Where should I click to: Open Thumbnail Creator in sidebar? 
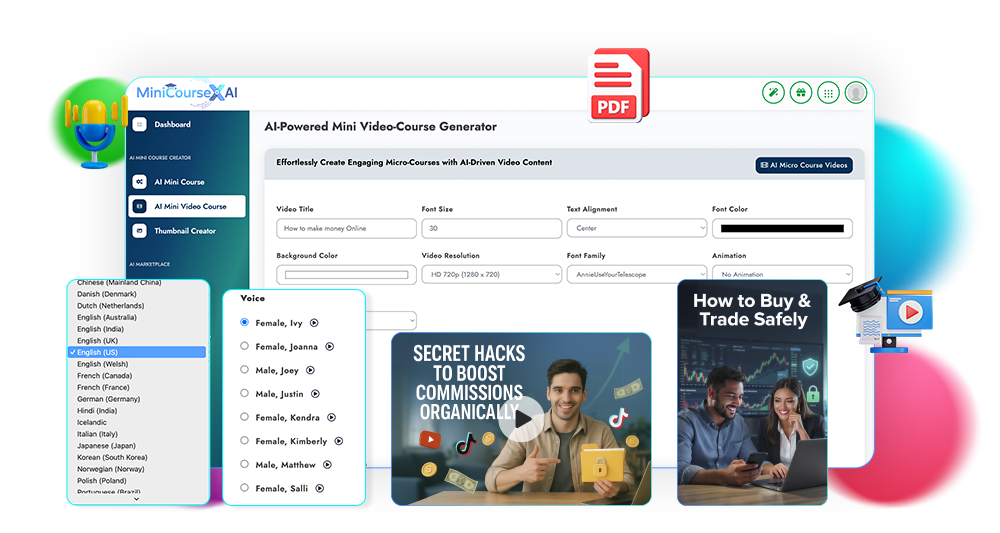click(x=185, y=231)
